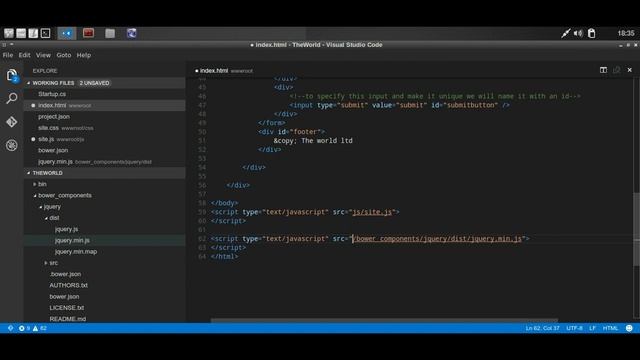Open the Help menu
Screen dimensions: 640x360
point(84,55)
